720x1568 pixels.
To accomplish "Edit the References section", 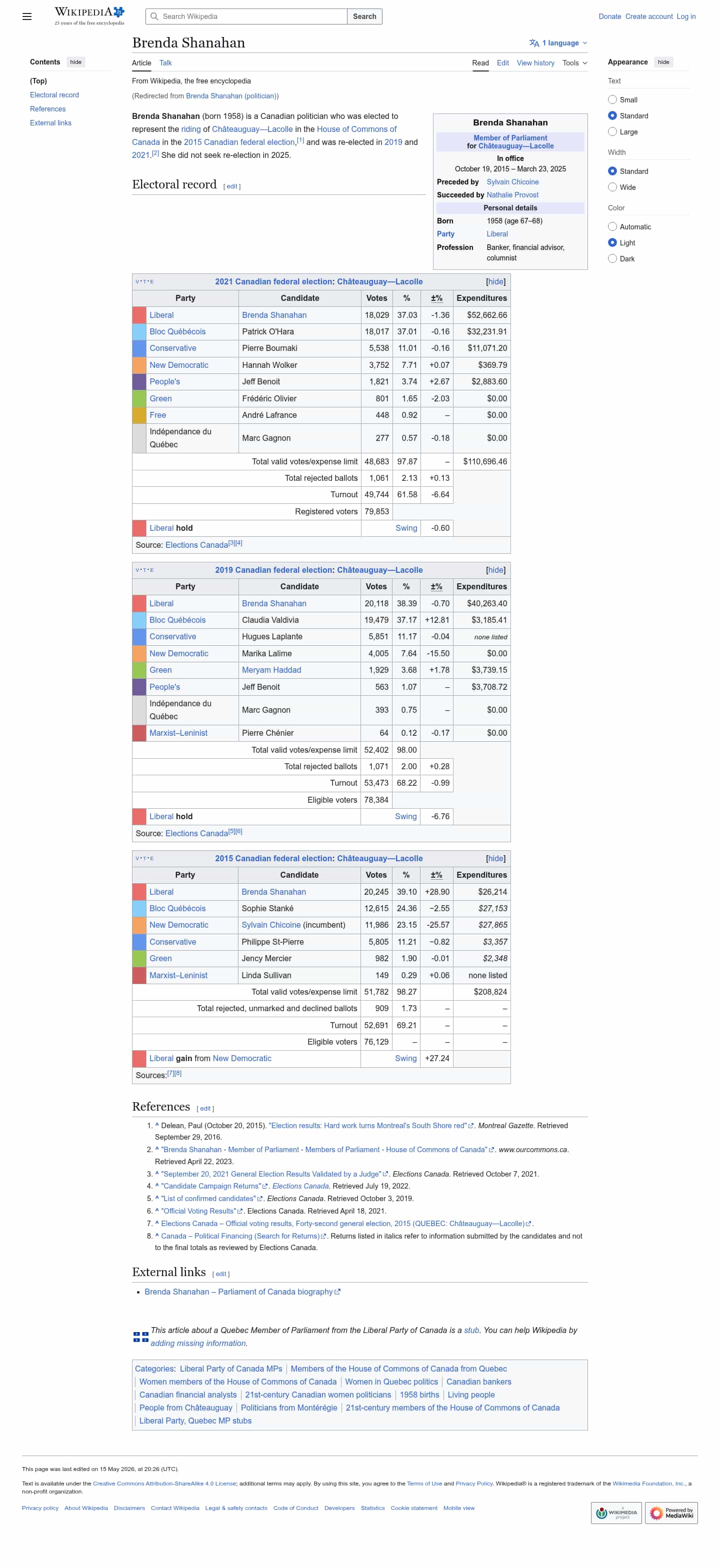I will [x=205, y=1109].
